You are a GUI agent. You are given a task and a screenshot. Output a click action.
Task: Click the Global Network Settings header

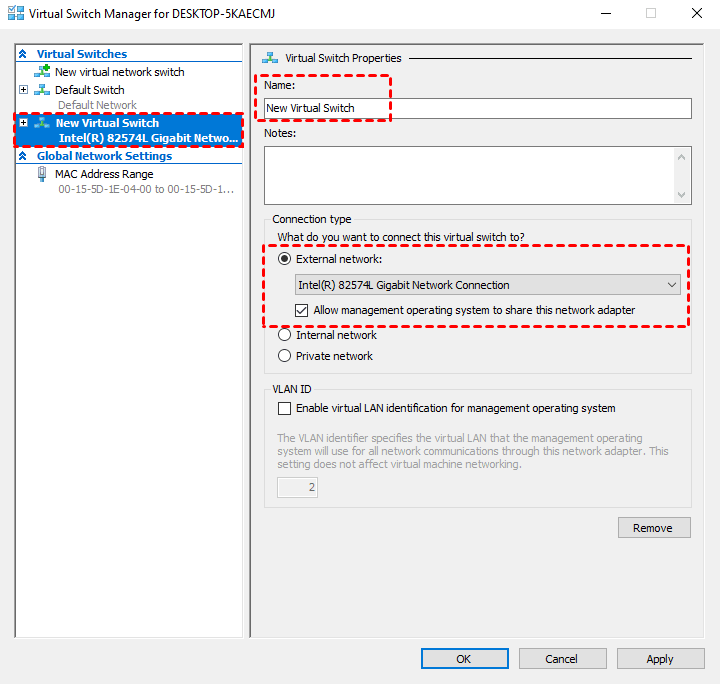[x=104, y=156]
